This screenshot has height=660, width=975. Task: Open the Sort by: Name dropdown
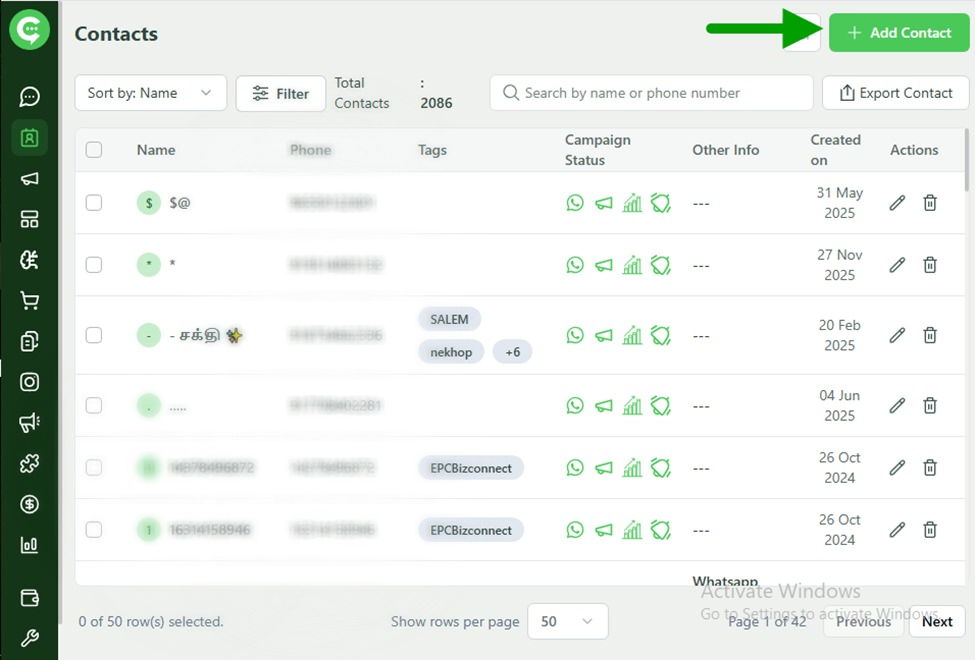pyautogui.click(x=150, y=92)
